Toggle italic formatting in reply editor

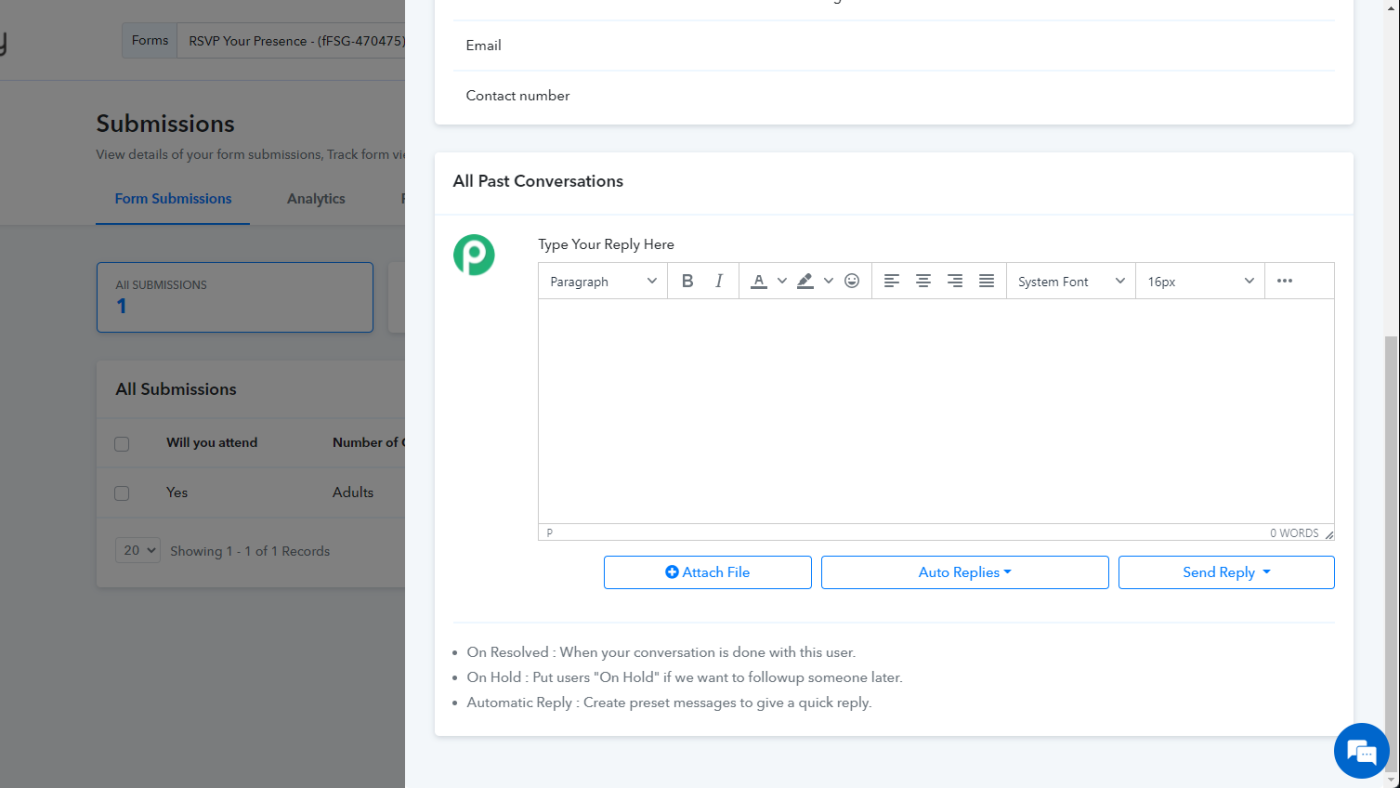point(719,281)
